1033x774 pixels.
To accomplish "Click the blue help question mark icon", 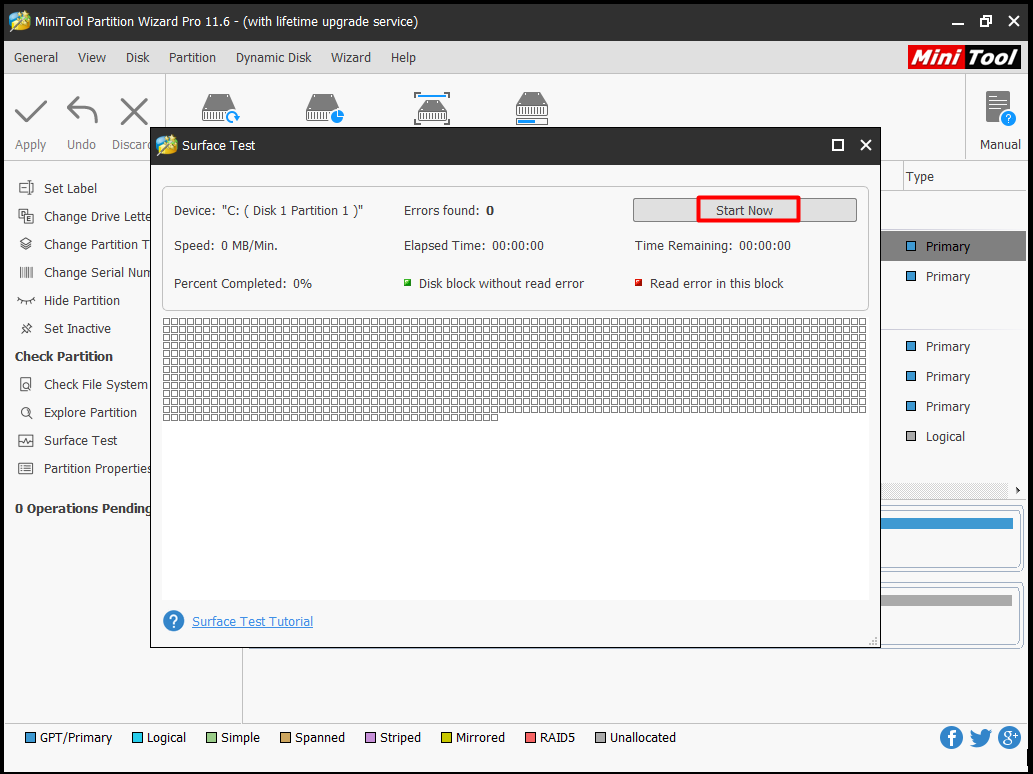I will 173,621.
